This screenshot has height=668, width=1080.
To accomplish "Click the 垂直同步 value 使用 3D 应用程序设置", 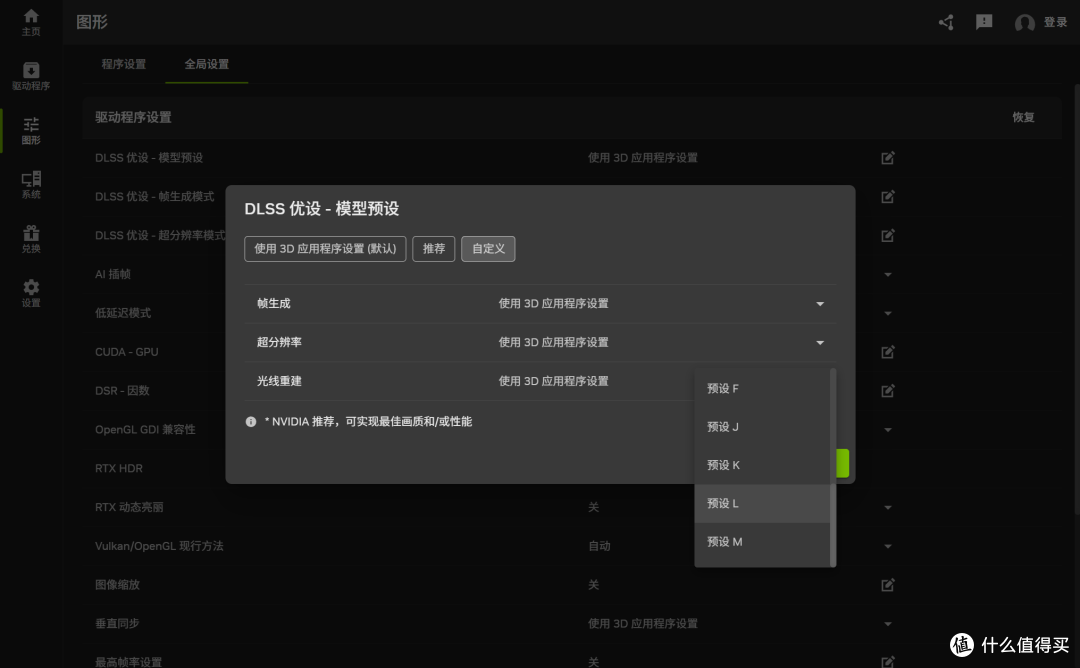I will 643,624.
